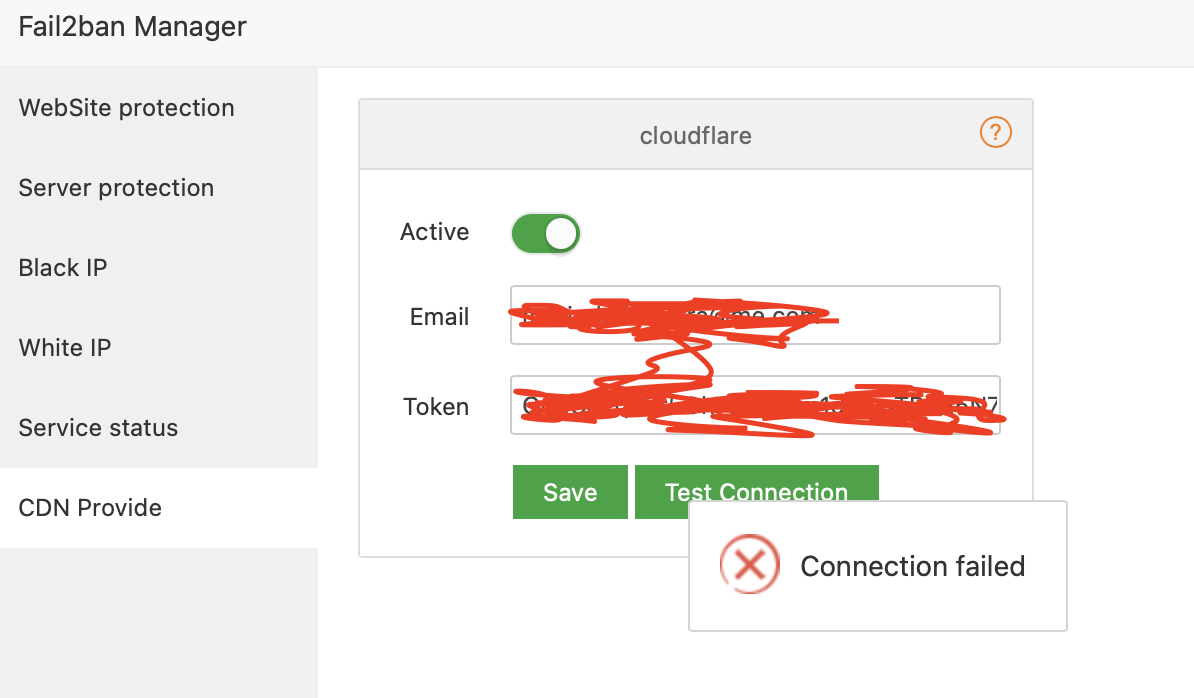Run Test Connection for cloudflare
Viewport: 1194px width, 698px height.
pyautogui.click(x=757, y=492)
